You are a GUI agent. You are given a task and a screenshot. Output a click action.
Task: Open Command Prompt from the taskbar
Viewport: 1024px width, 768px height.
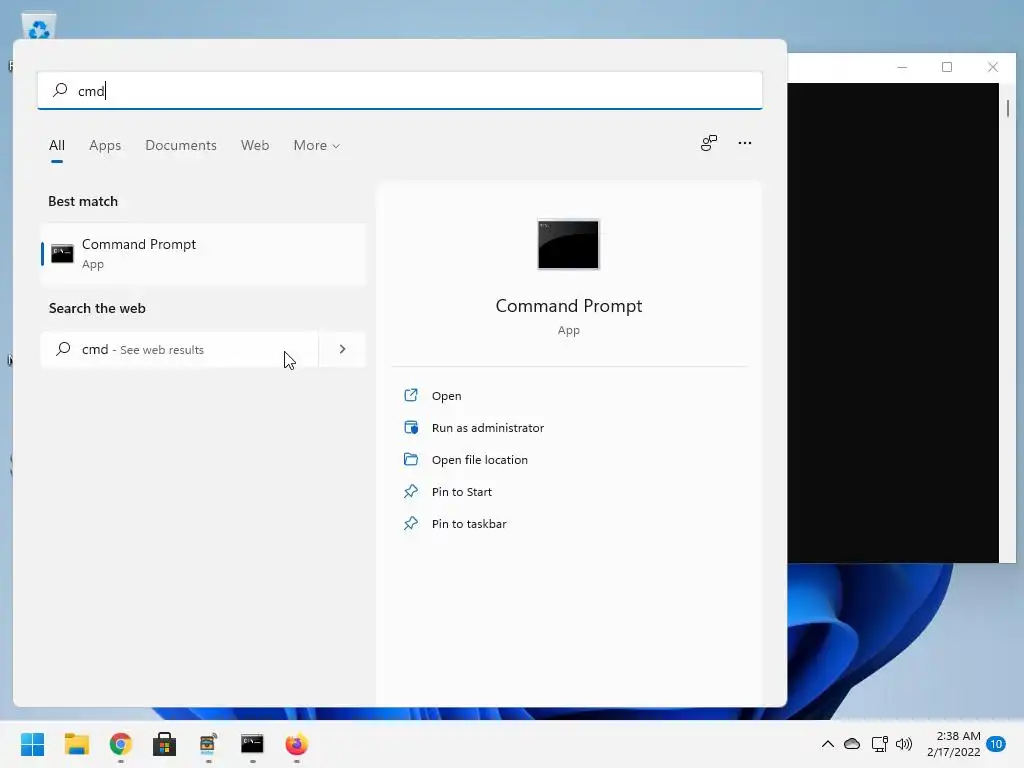click(252, 744)
